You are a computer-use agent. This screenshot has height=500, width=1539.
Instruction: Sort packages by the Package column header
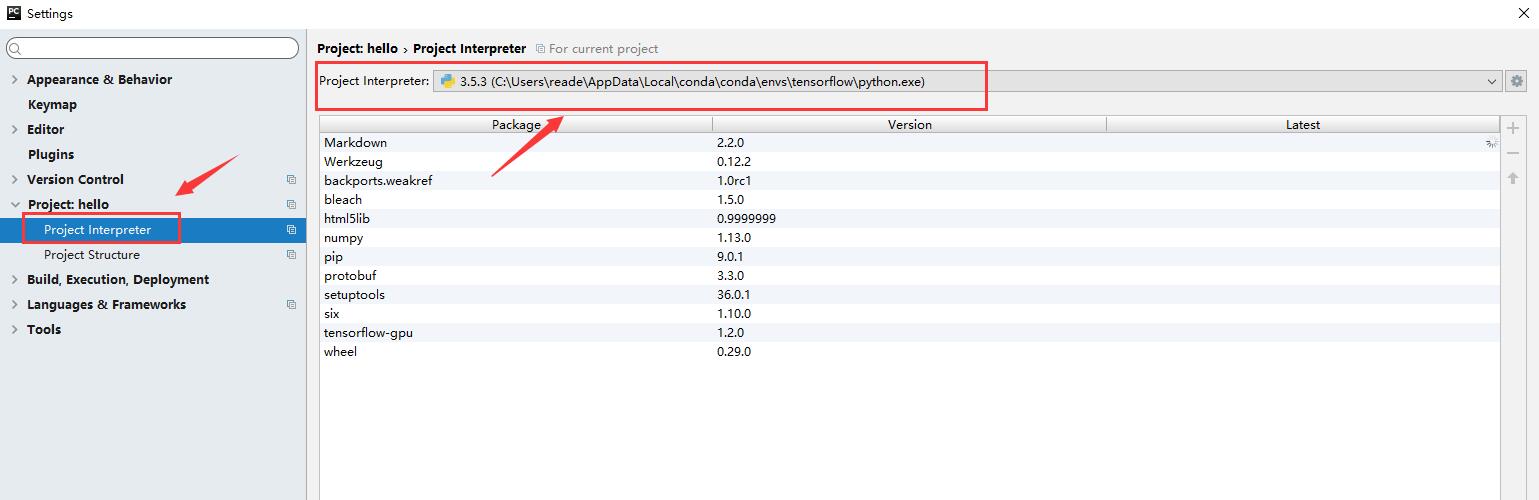[515, 125]
